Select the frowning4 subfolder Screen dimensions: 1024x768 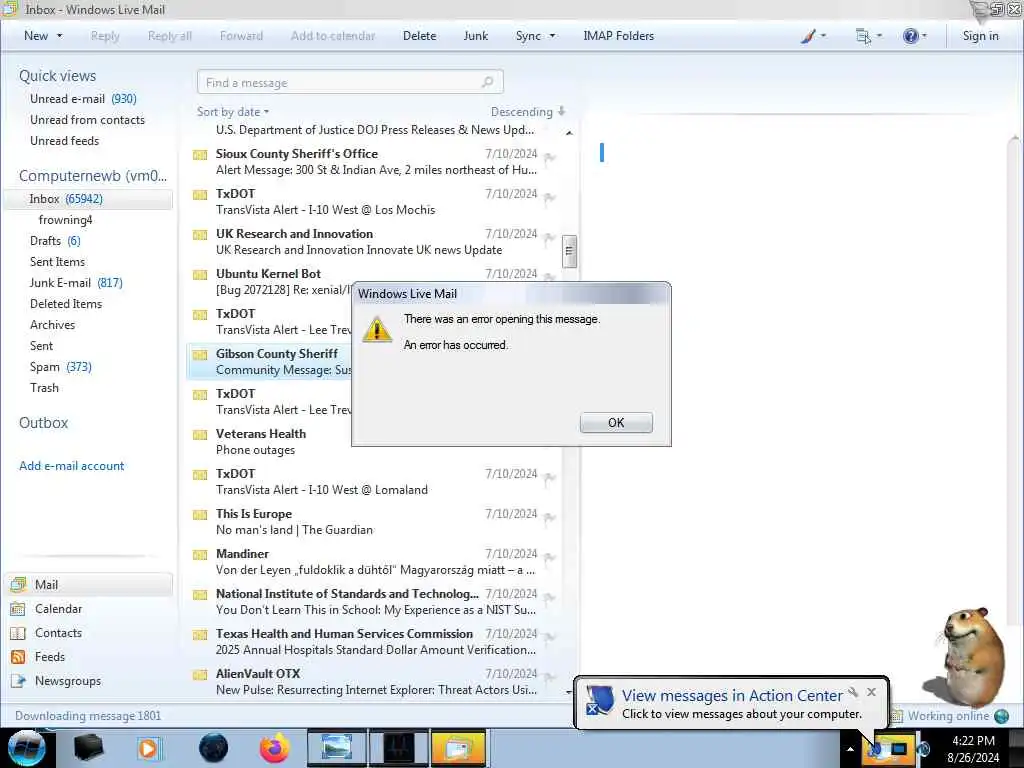pyautogui.click(x=65, y=219)
